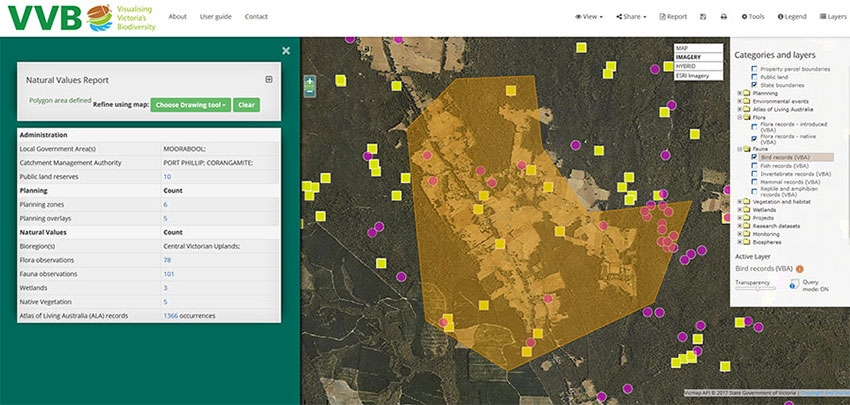Expand the Planning folder
Viewport: 850px width, 405px height.
click(x=739, y=93)
